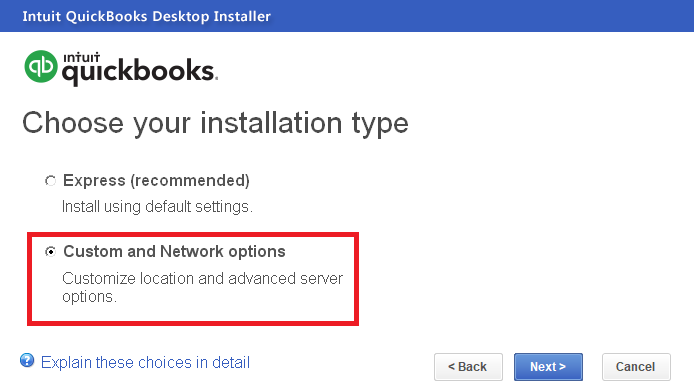The image size is (694, 392).
Task: Choose the Custom and Network options label
Action: [x=174, y=251]
